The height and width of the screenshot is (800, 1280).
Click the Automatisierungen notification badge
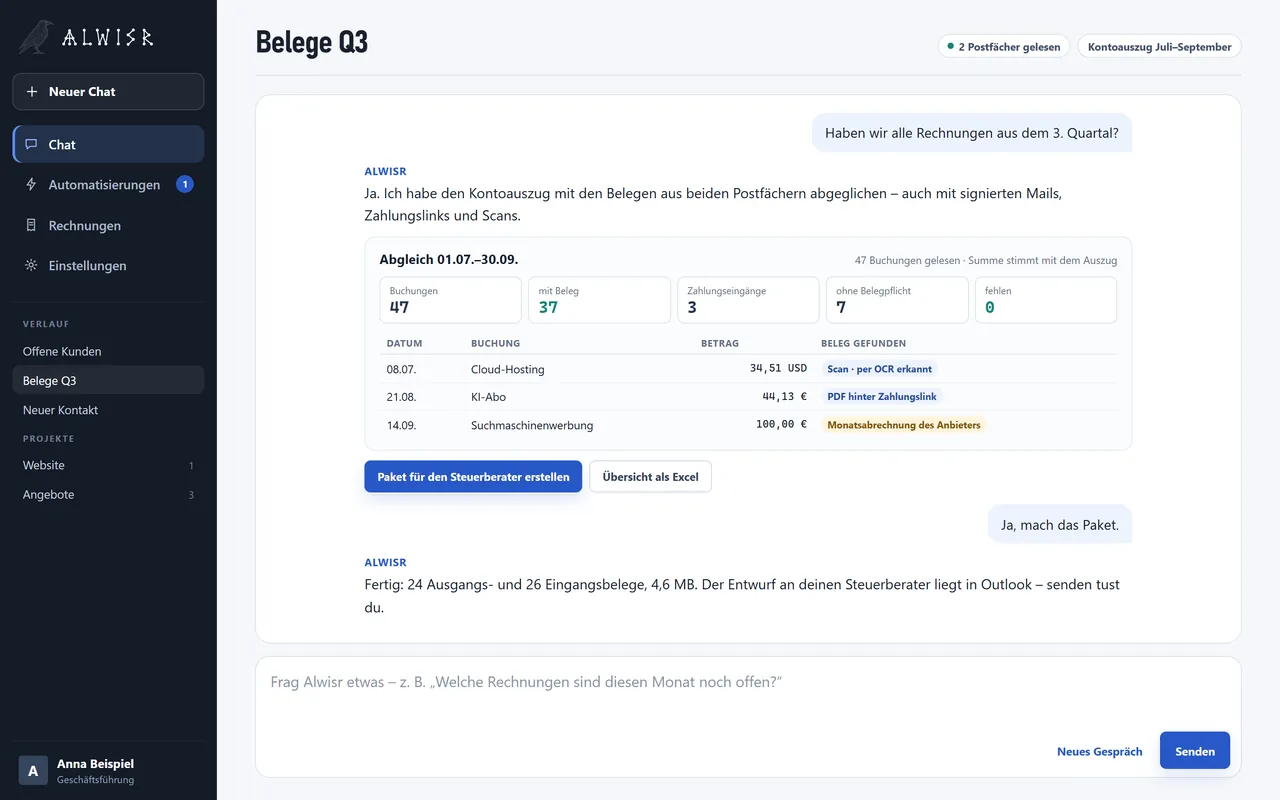(x=185, y=184)
